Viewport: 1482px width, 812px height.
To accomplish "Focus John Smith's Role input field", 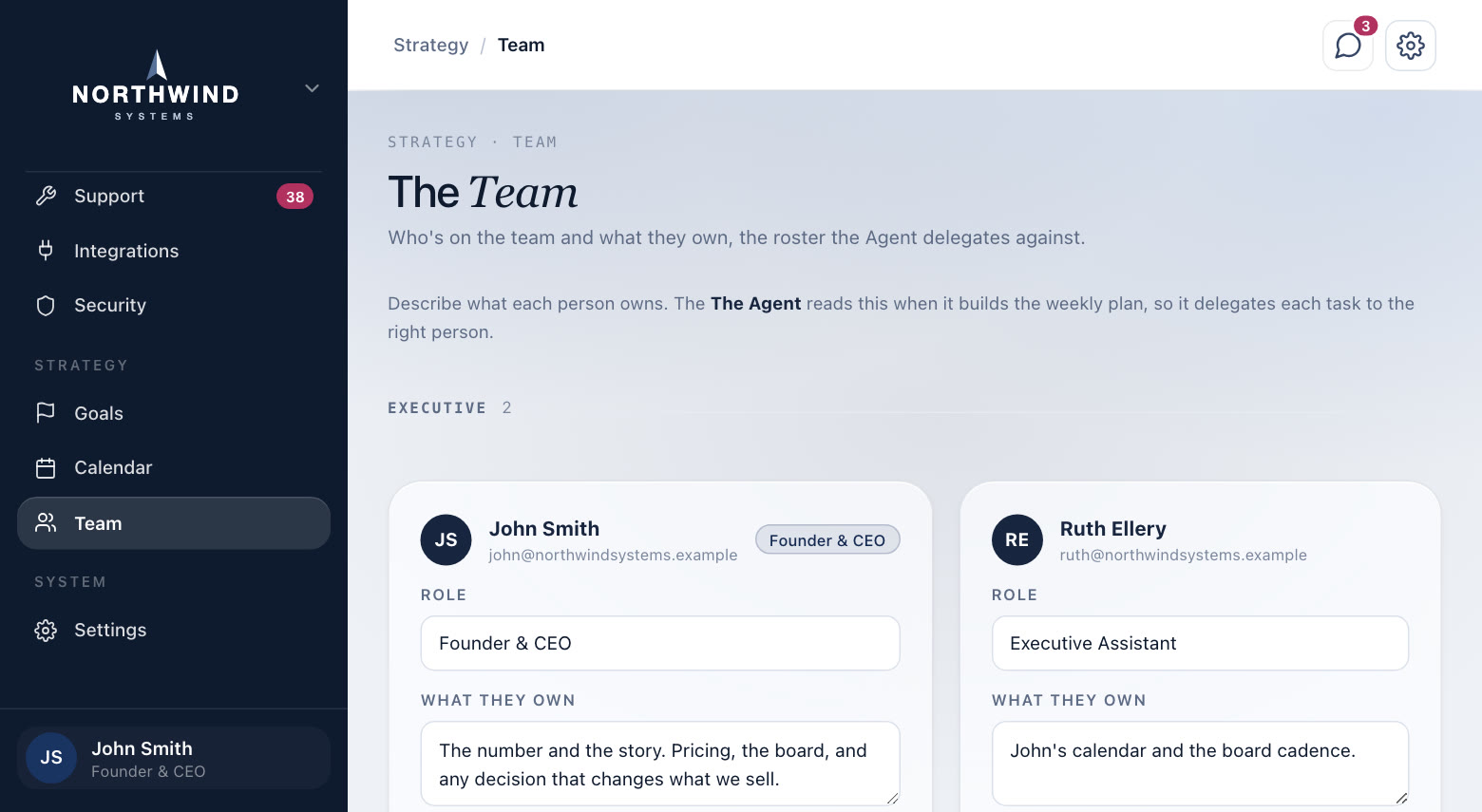I will tap(660, 643).
